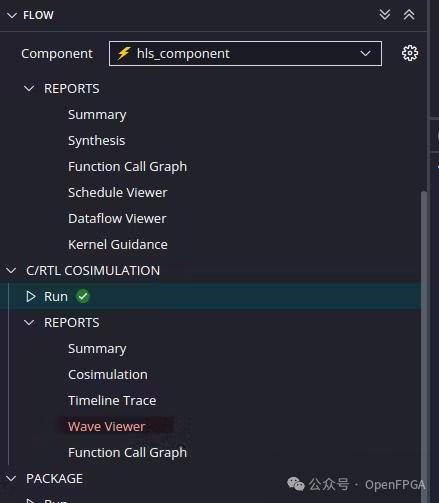Open the Cosimulation report entry
Image resolution: width=439 pixels, height=503 pixels.
108,374
